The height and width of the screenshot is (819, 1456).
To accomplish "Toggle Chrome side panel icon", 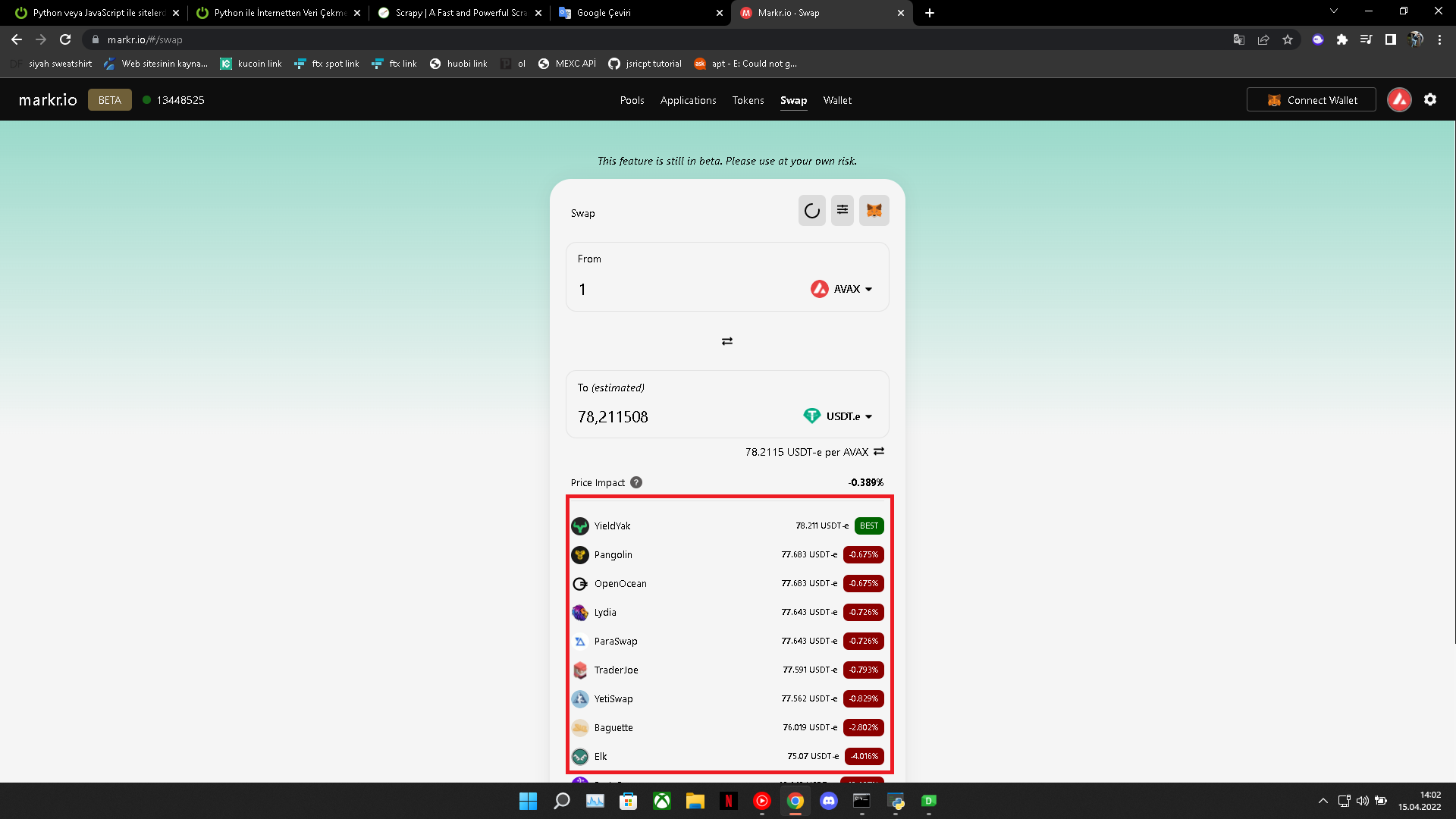I will (x=1390, y=39).
